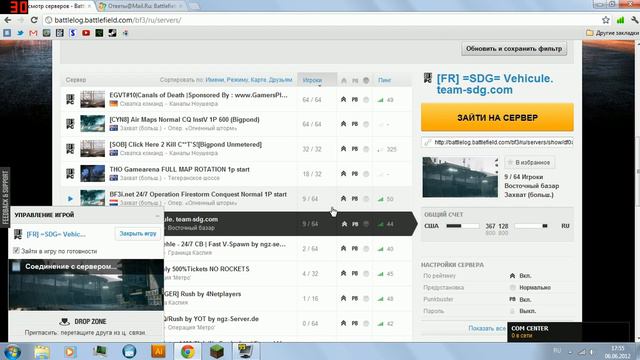
Task: Click 'Обновить и сохранить фильтр' button
Action: coord(514,49)
